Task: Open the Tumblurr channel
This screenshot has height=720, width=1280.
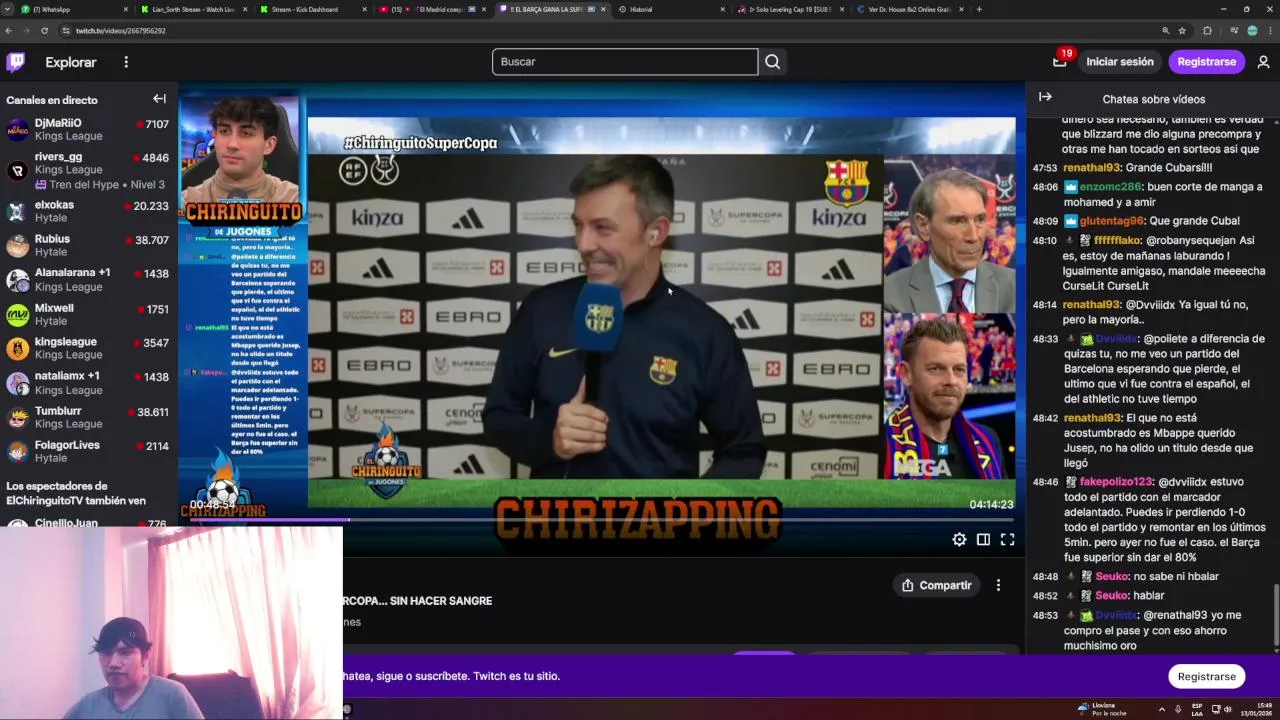Action: [89, 417]
